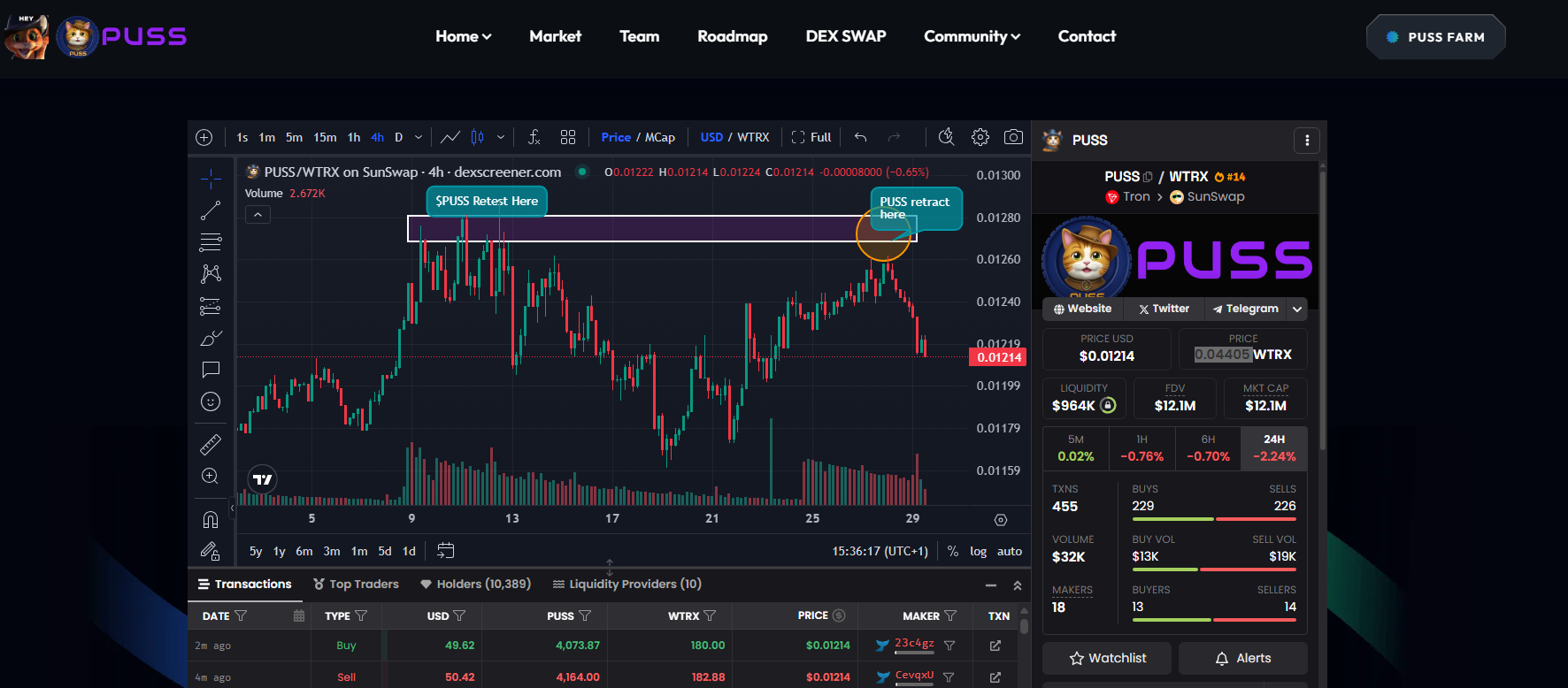Viewport: 1568px width, 688px height.
Task: Toggle percent scale on chart
Action: click(x=953, y=551)
